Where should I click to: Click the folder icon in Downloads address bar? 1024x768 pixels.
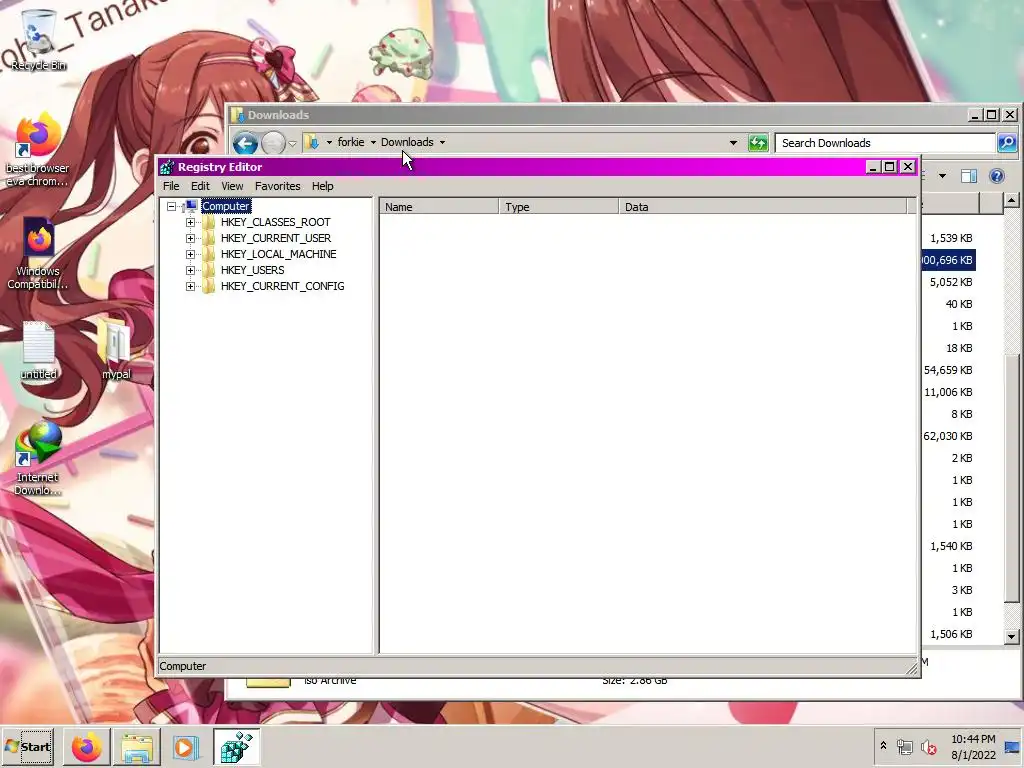313,142
